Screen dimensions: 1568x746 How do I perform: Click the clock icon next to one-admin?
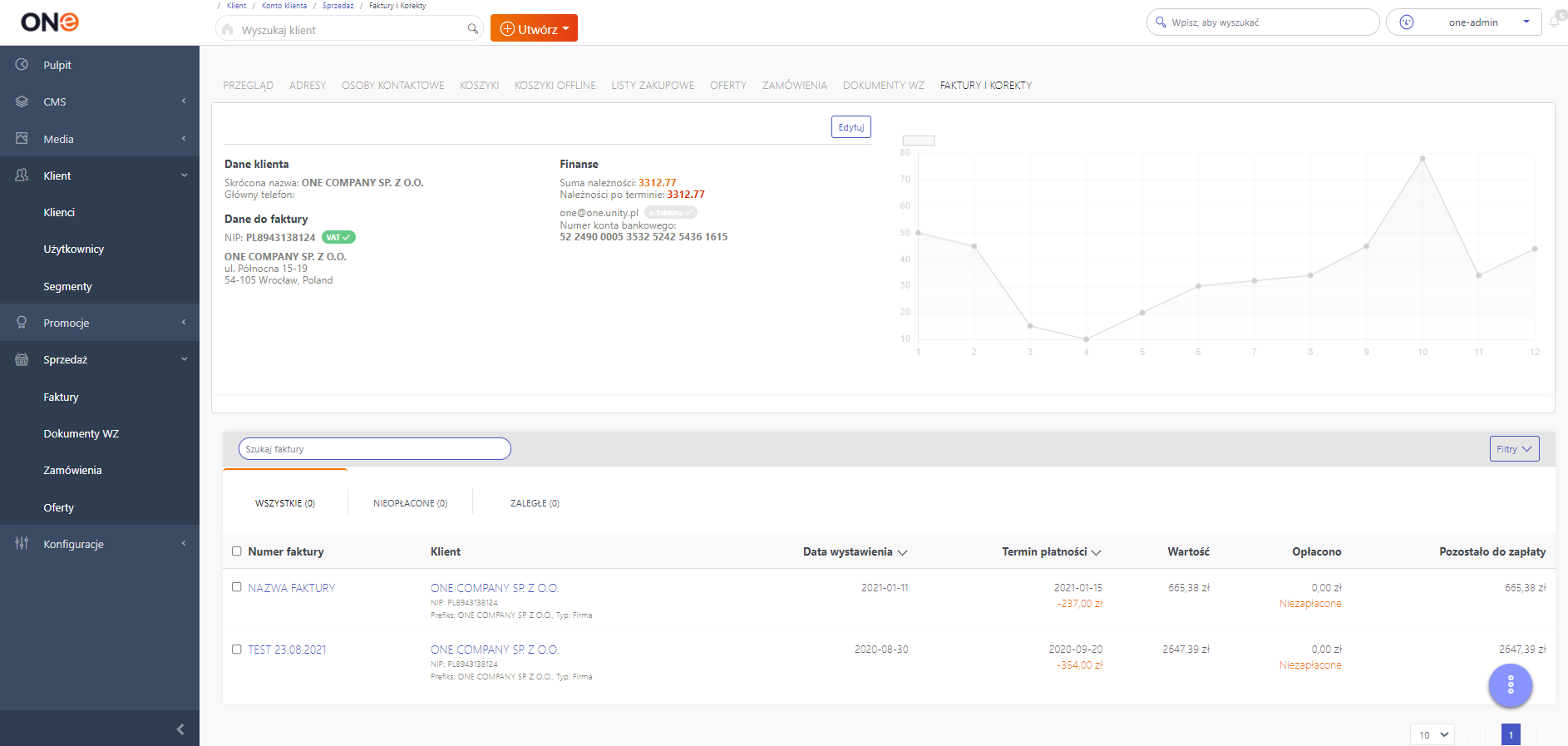(1407, 22)
